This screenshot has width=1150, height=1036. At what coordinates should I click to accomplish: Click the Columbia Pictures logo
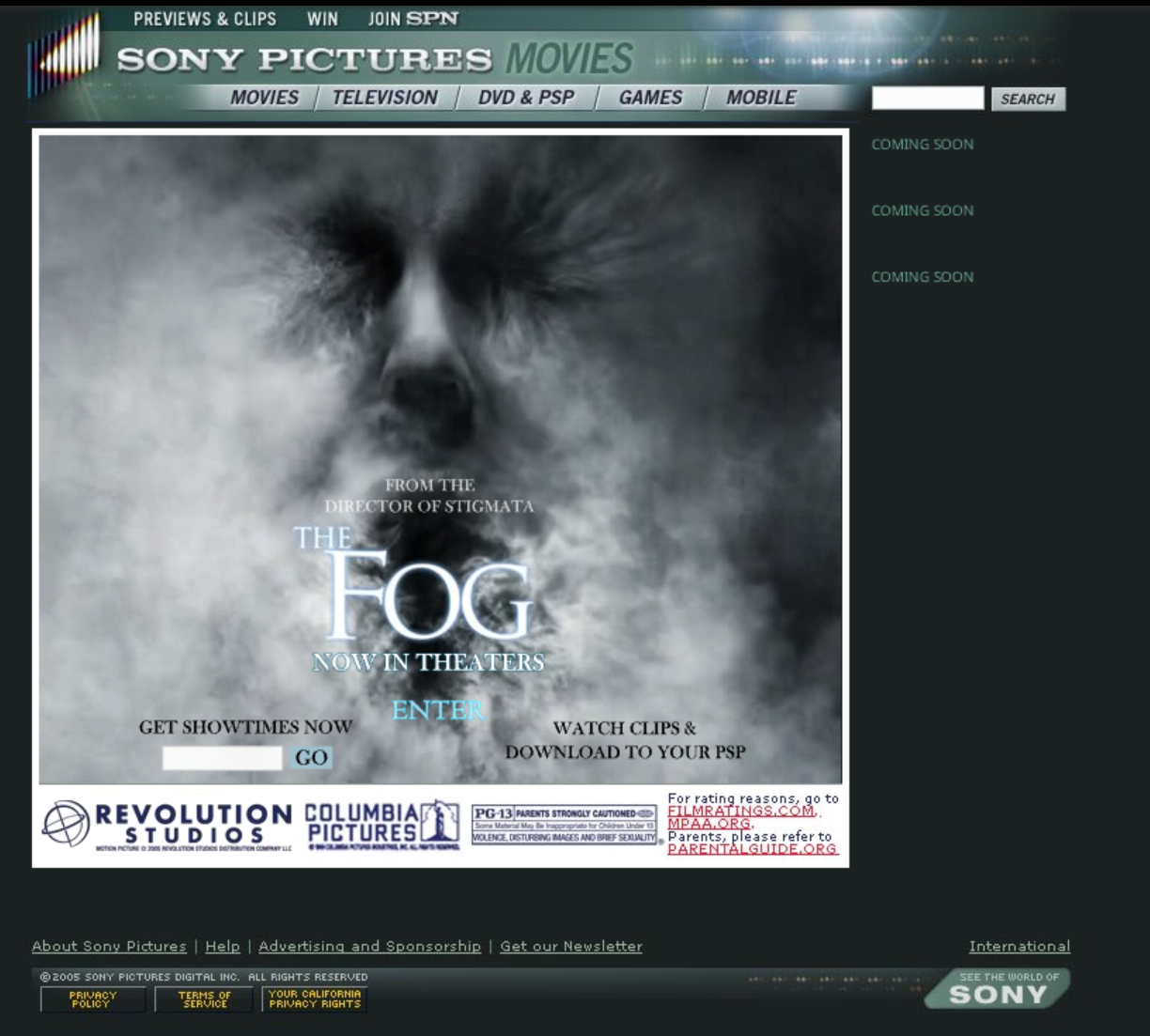(x=382, y=825)
